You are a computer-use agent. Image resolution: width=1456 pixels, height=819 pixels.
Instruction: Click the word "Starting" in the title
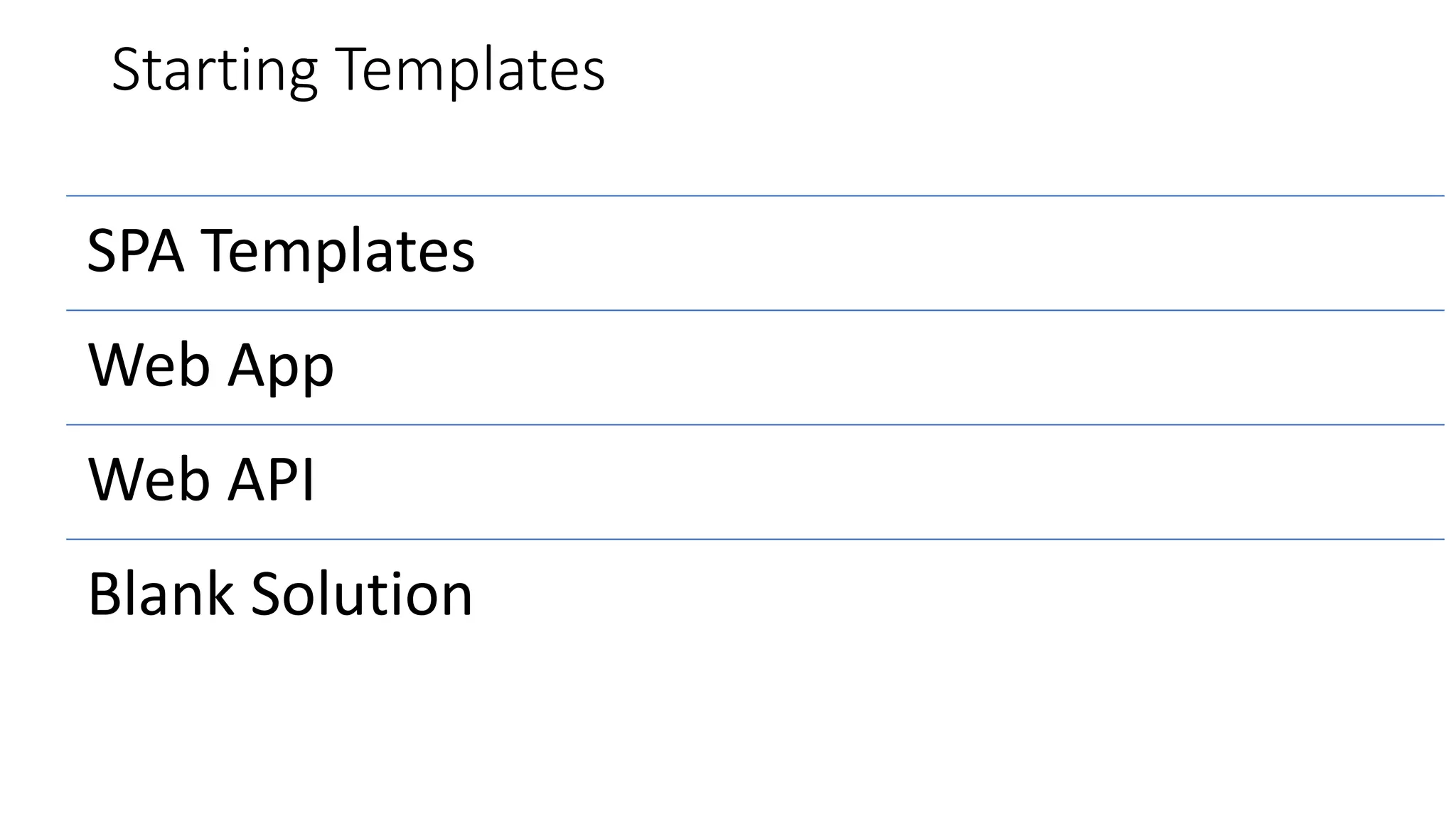214,70
